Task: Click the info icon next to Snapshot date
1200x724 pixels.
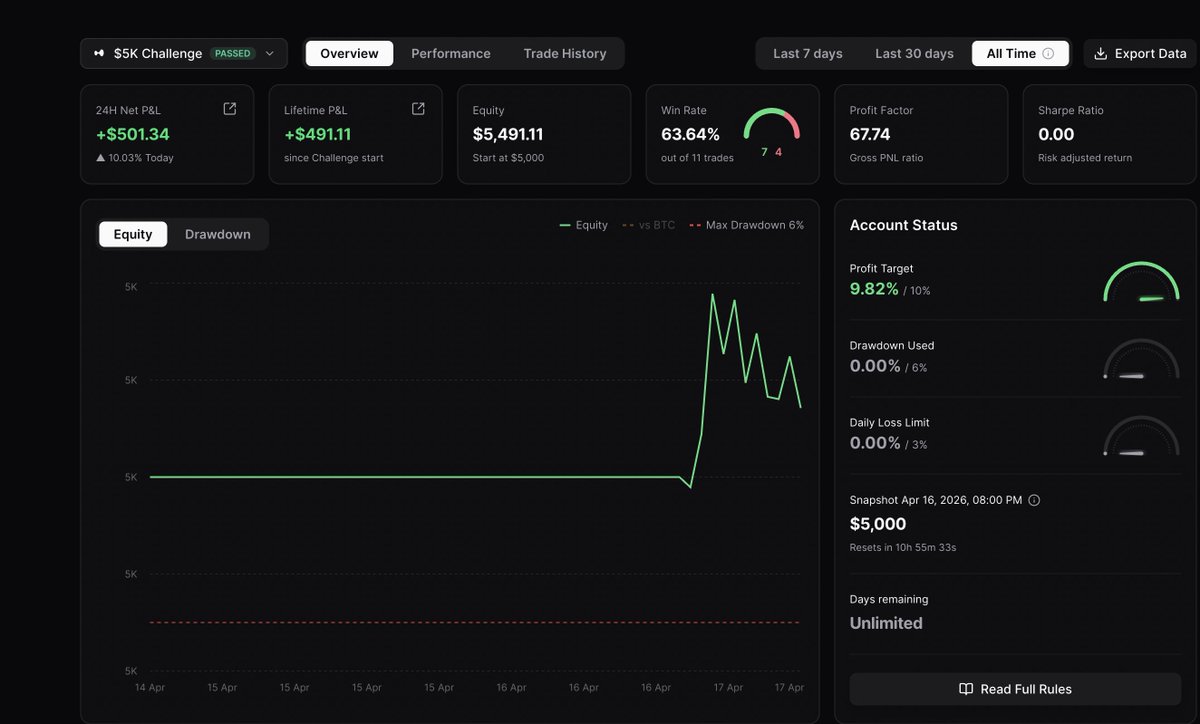Action: [1034, 500]
